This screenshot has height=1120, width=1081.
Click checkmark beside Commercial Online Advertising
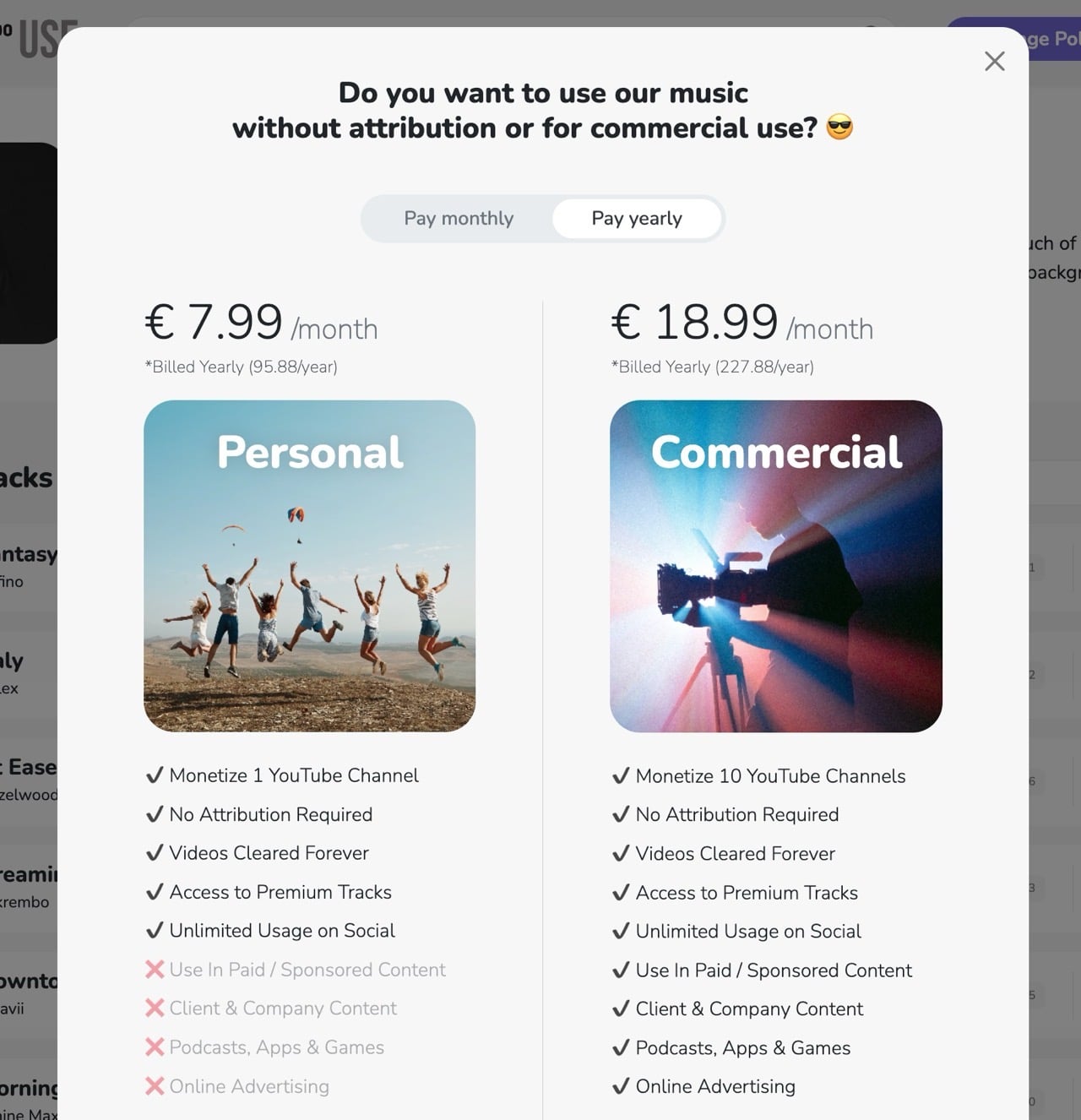[621, 1086]
